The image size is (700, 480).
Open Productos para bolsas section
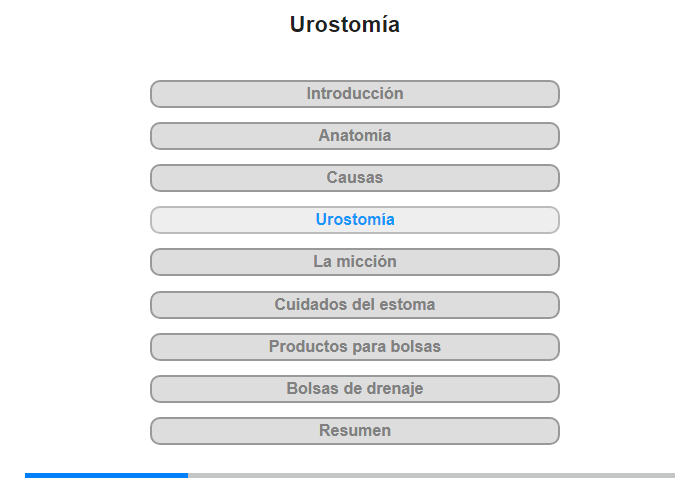pos(354,346)
